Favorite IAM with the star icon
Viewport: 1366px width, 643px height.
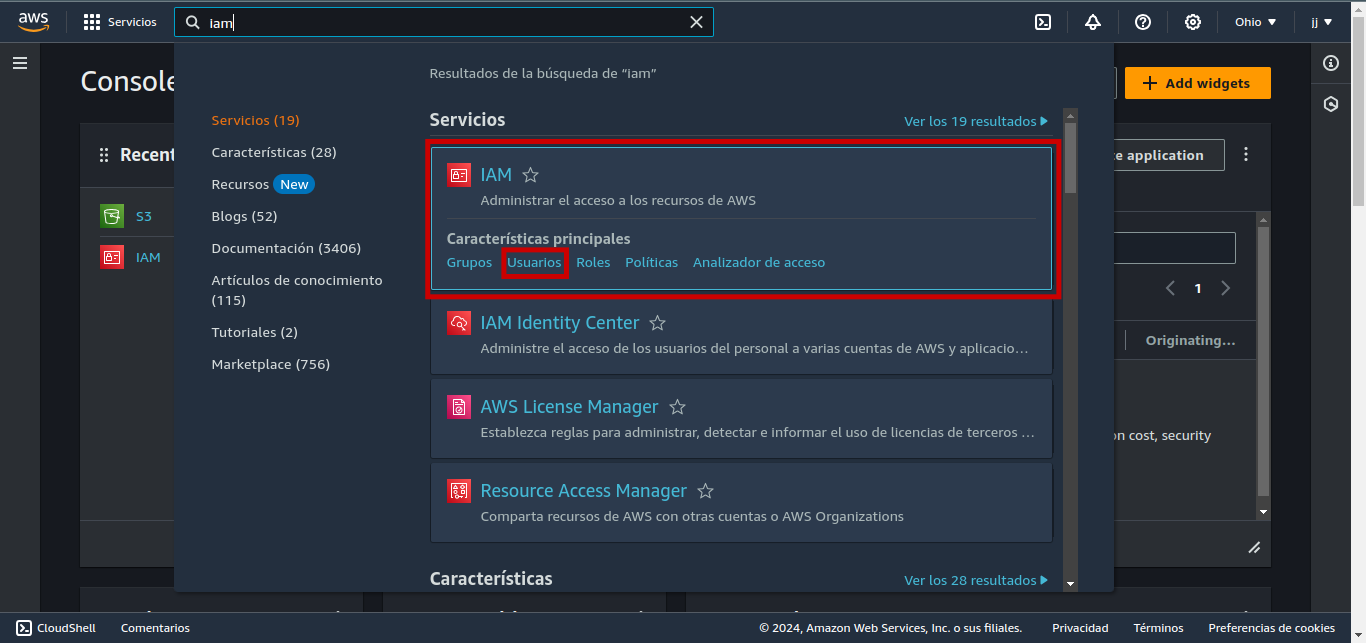click(x=531, y=175)
